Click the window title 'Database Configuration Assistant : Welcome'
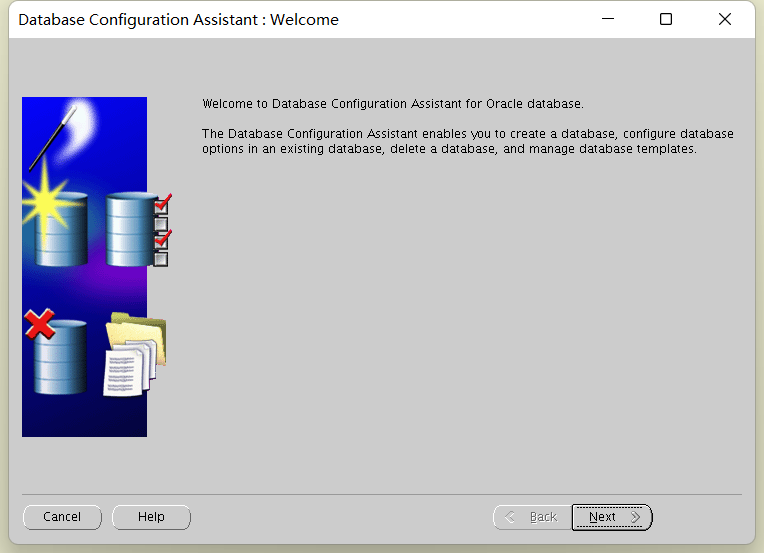 (178, 19)
